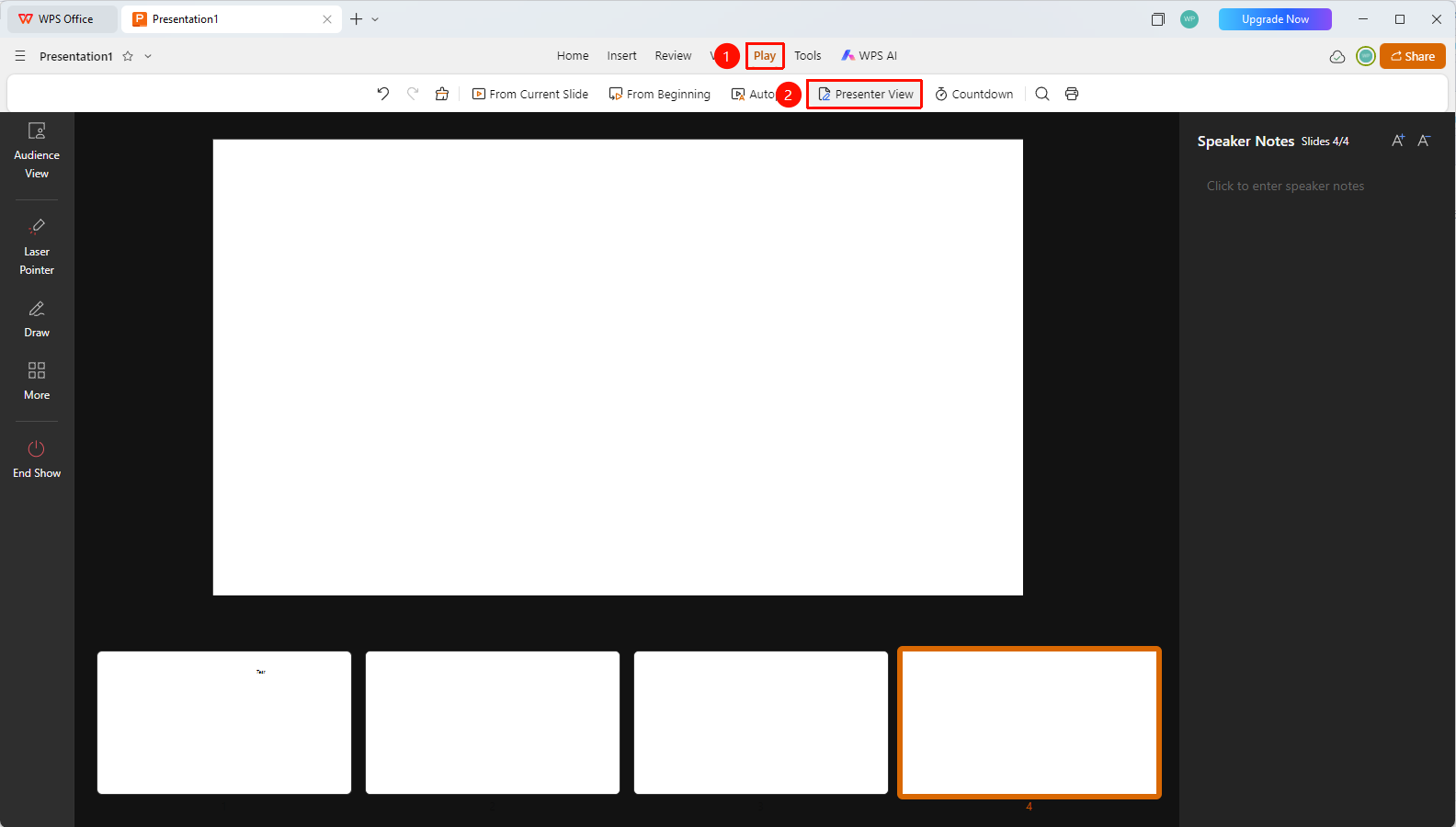Click the cloud sync status icon
1456x827 pixels.
(x=1337, y=56)
